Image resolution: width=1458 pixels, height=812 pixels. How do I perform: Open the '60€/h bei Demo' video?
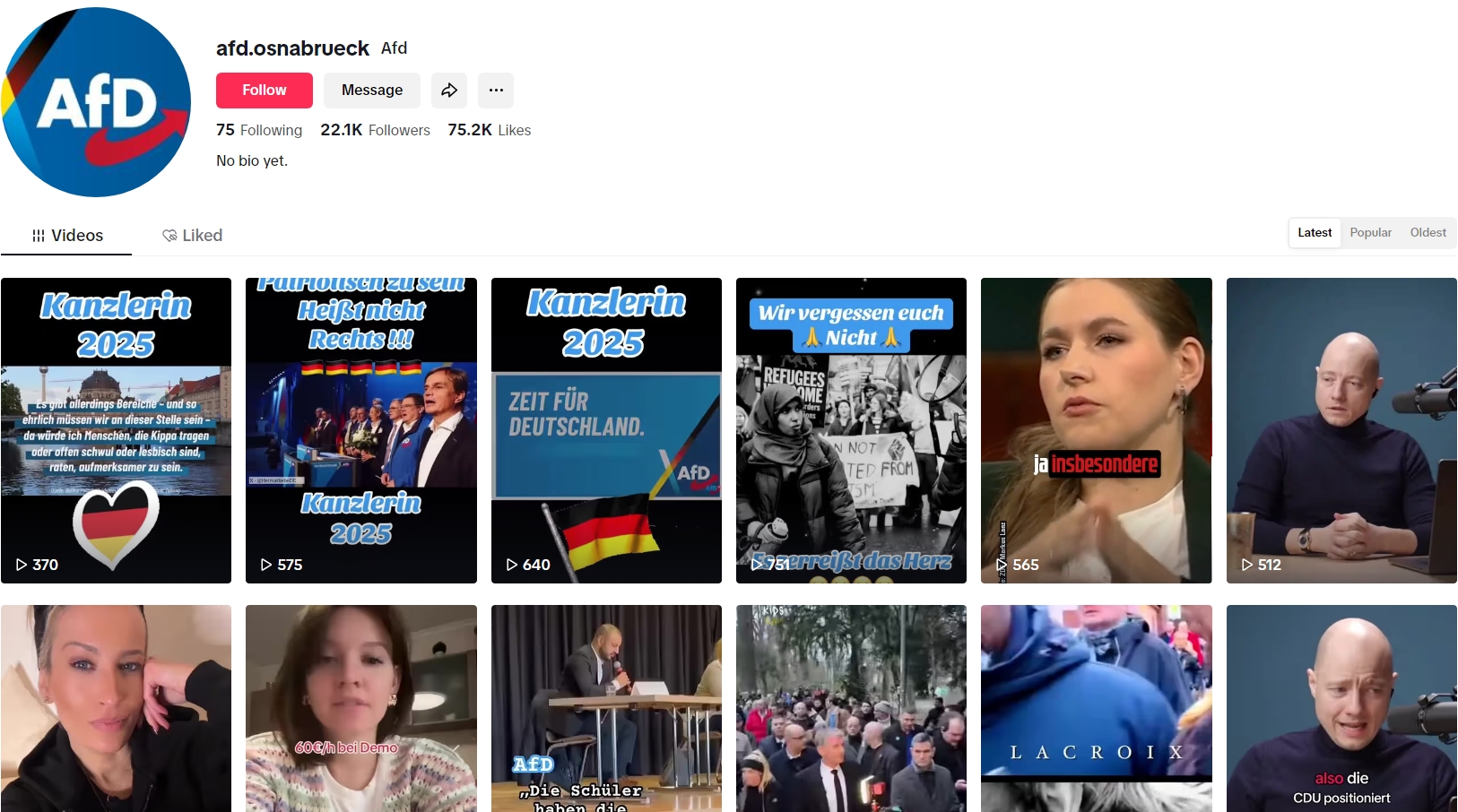361,708
